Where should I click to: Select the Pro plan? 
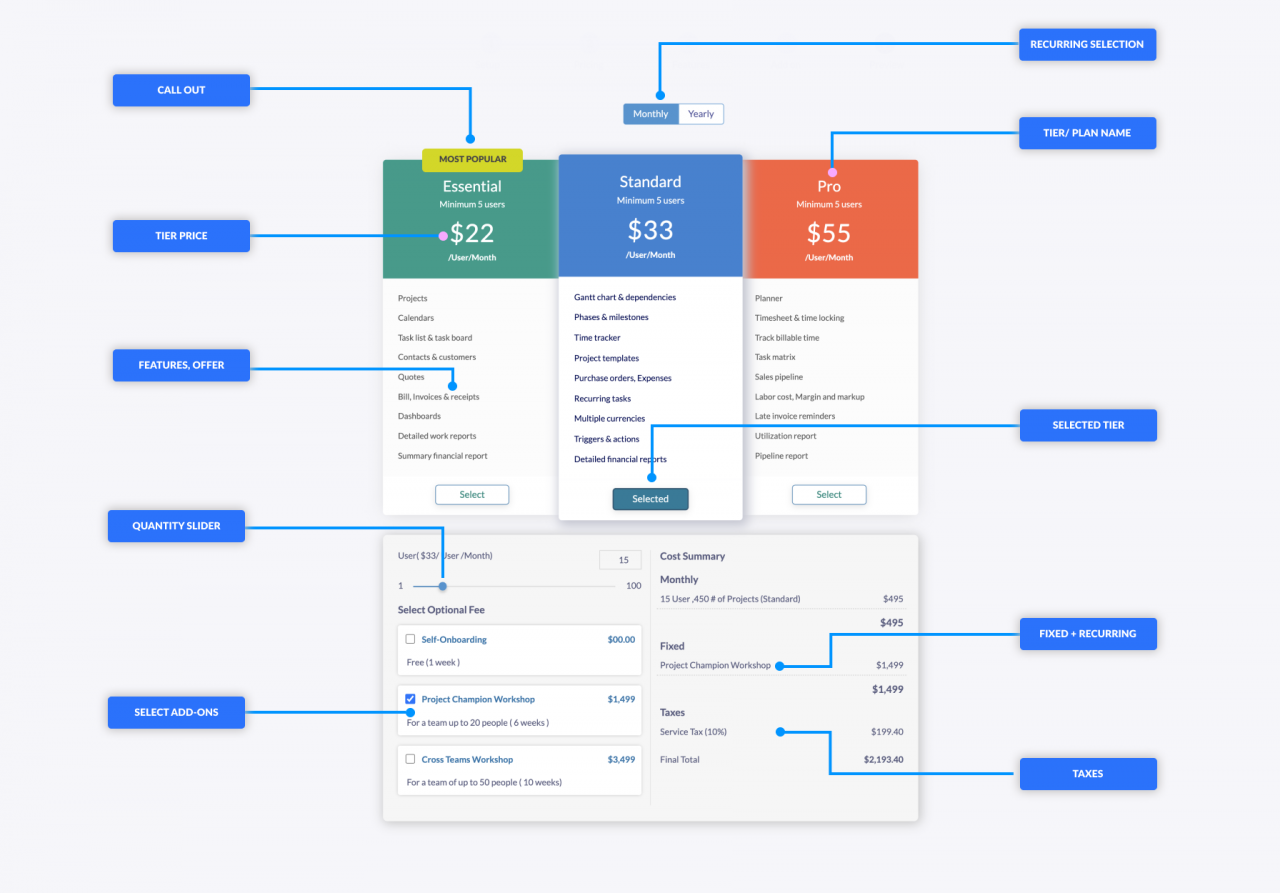(x=829, y=494)
